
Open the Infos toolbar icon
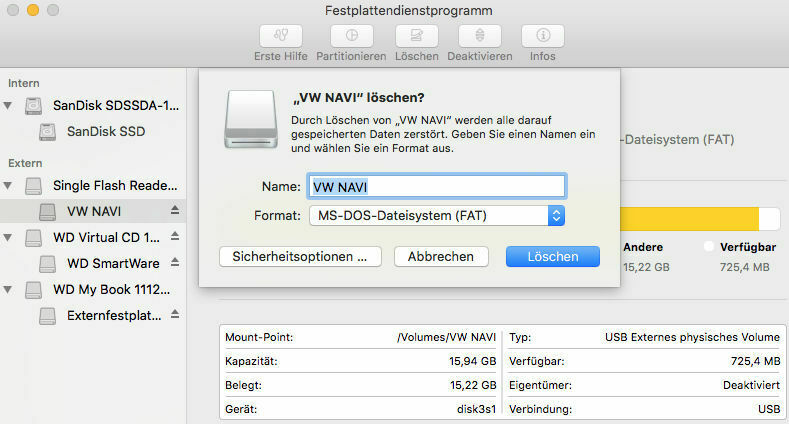tap(542, 36)
